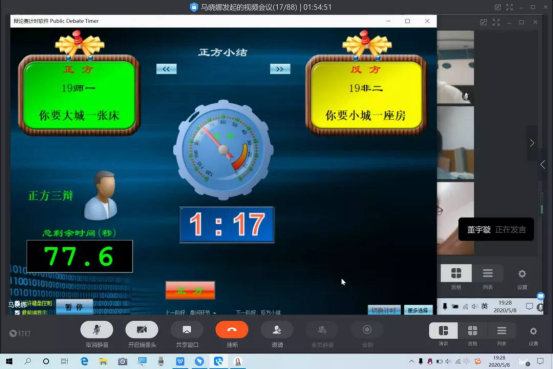The height and width of the screenshot is (369, 553).
Task: Select the top participant video thumbnail
Action: tap(455, 67)
